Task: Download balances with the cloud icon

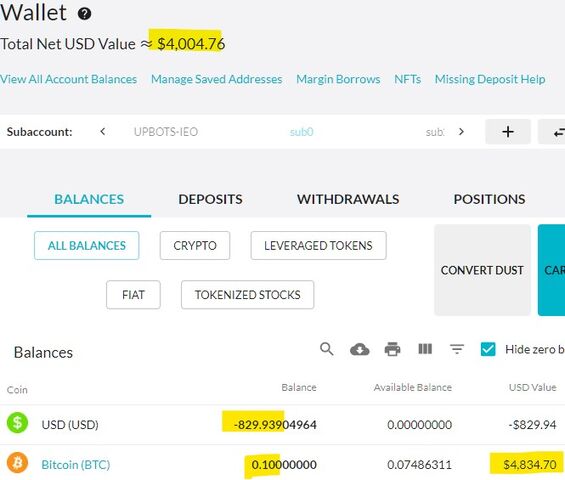Action: click(360, 349)
